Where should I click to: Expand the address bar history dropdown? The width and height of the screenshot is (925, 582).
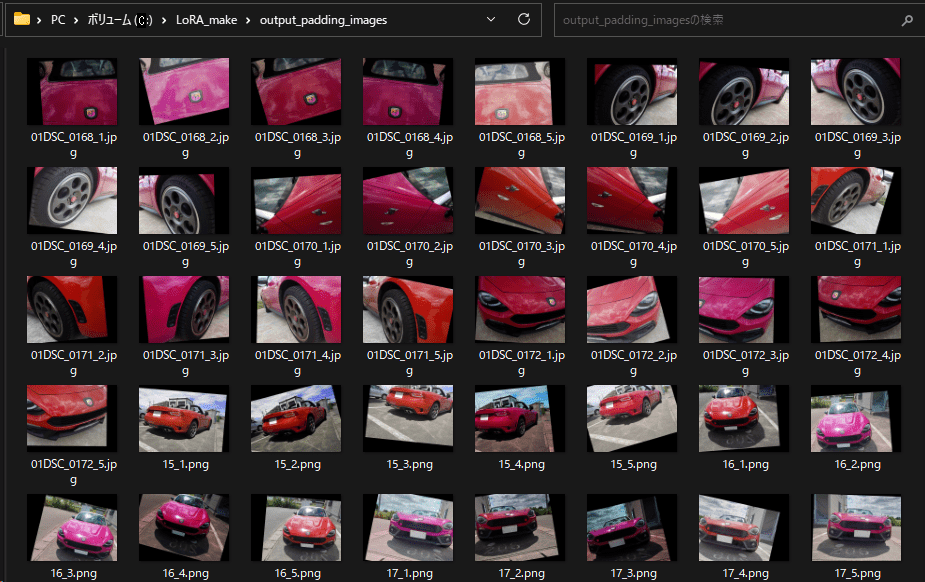point(490,19)
